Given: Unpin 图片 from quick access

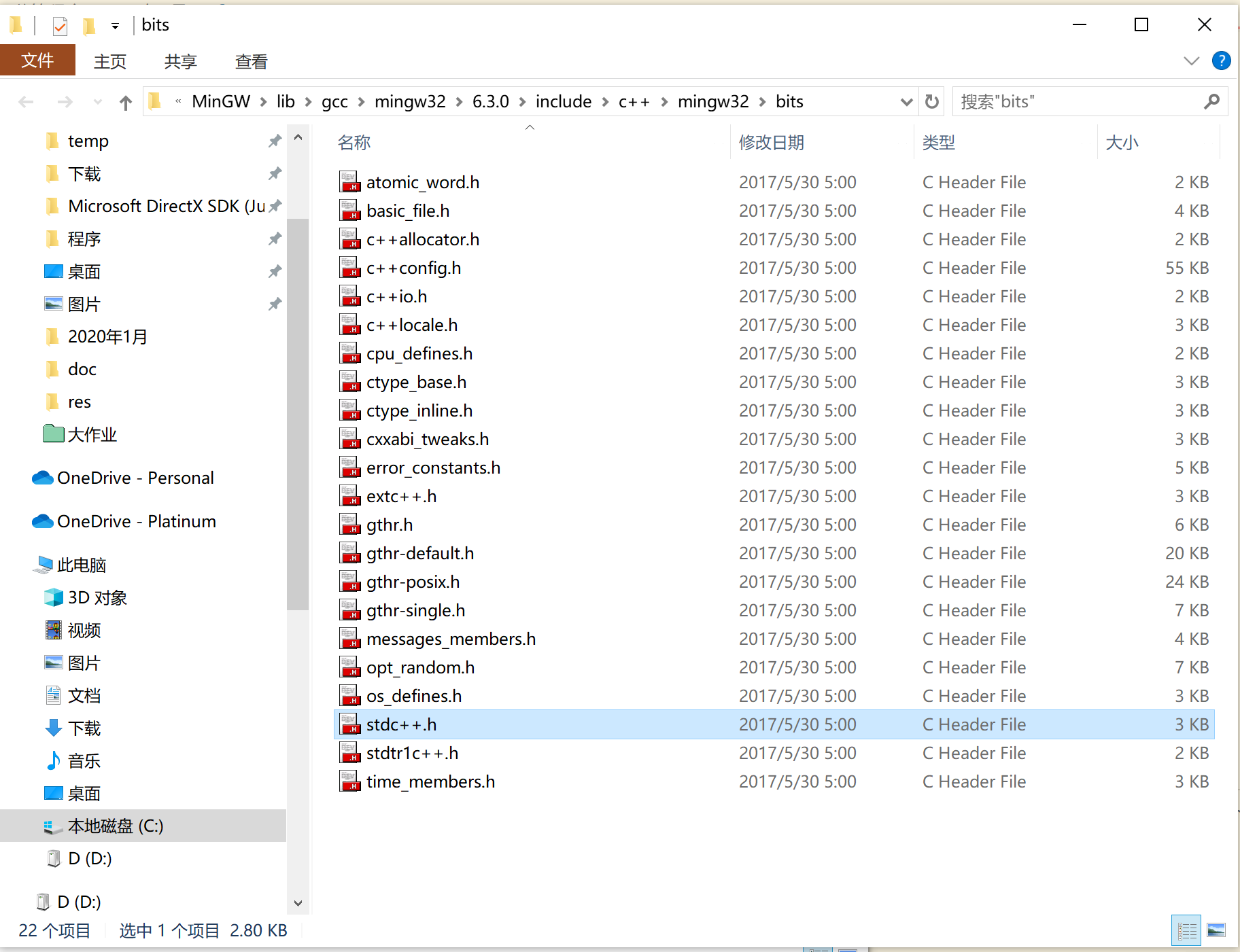Looking at the screenshot, I should click(275, 304).
